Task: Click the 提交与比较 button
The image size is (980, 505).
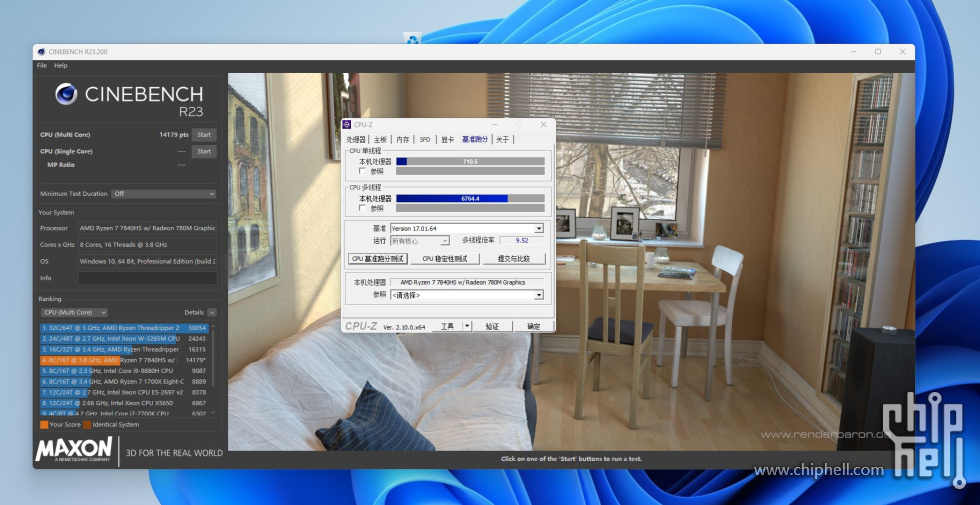Action: [514, 259]
